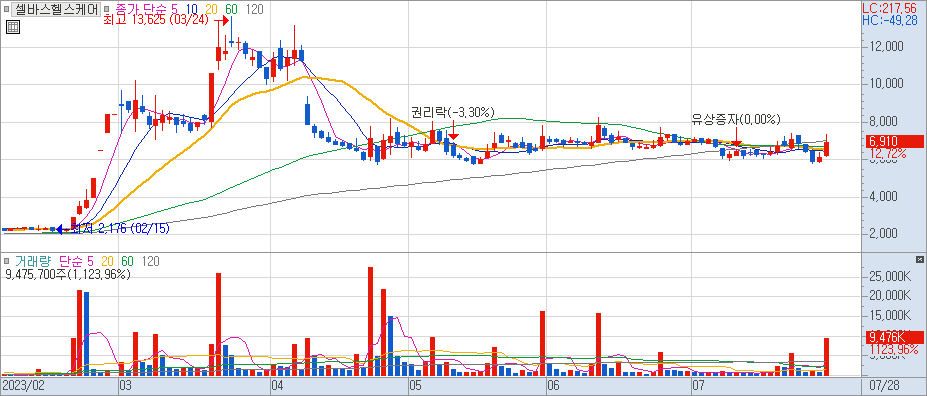
Task: Select the 거래량 volume indicator label
Action: click(34, 261)
